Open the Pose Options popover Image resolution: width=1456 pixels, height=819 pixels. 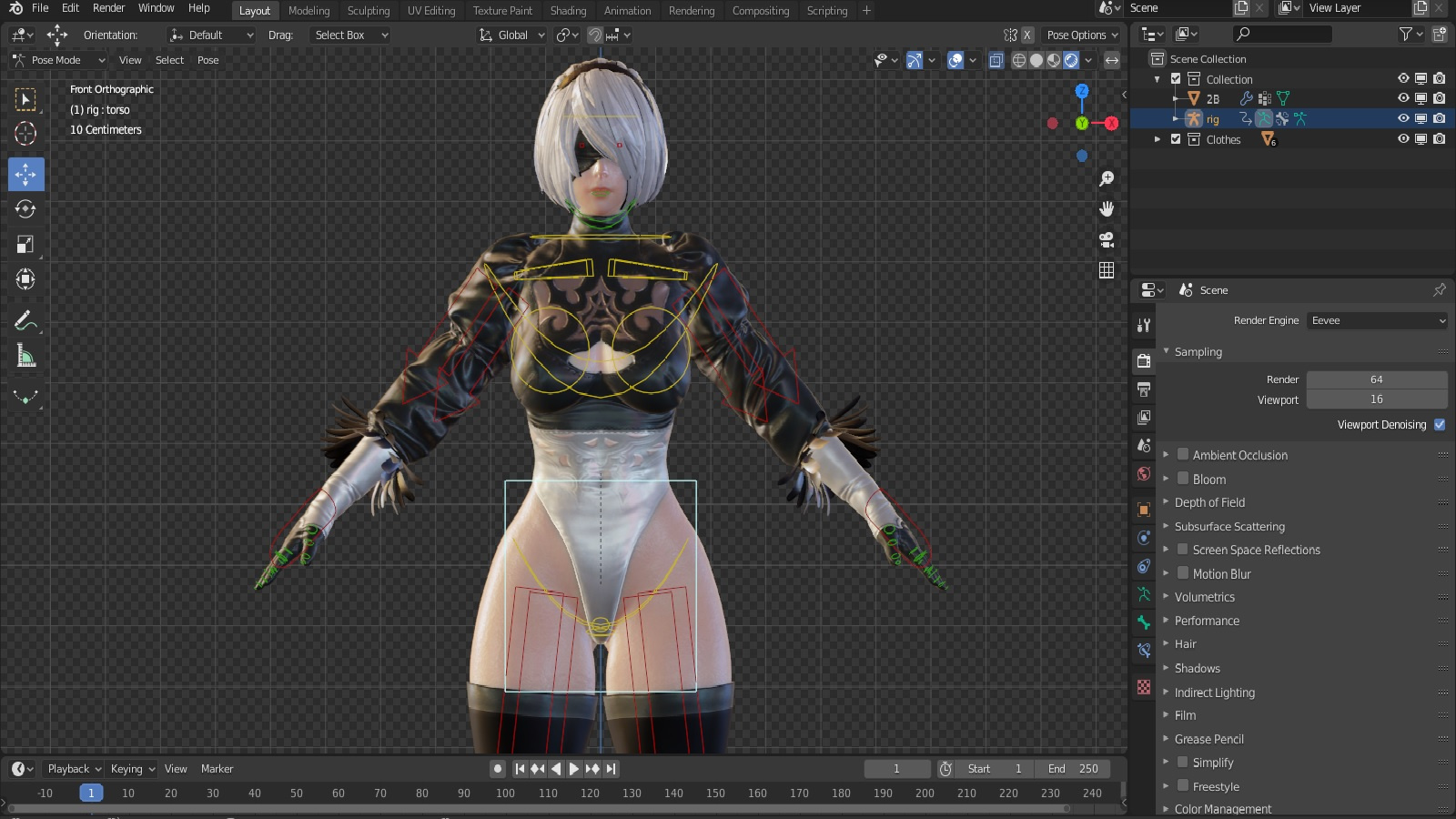click(1082, 35)
